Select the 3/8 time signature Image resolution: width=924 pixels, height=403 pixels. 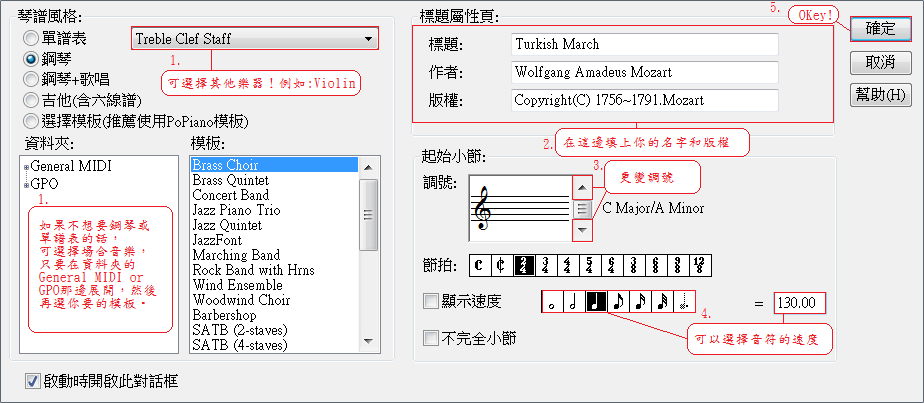coord(635,266)
